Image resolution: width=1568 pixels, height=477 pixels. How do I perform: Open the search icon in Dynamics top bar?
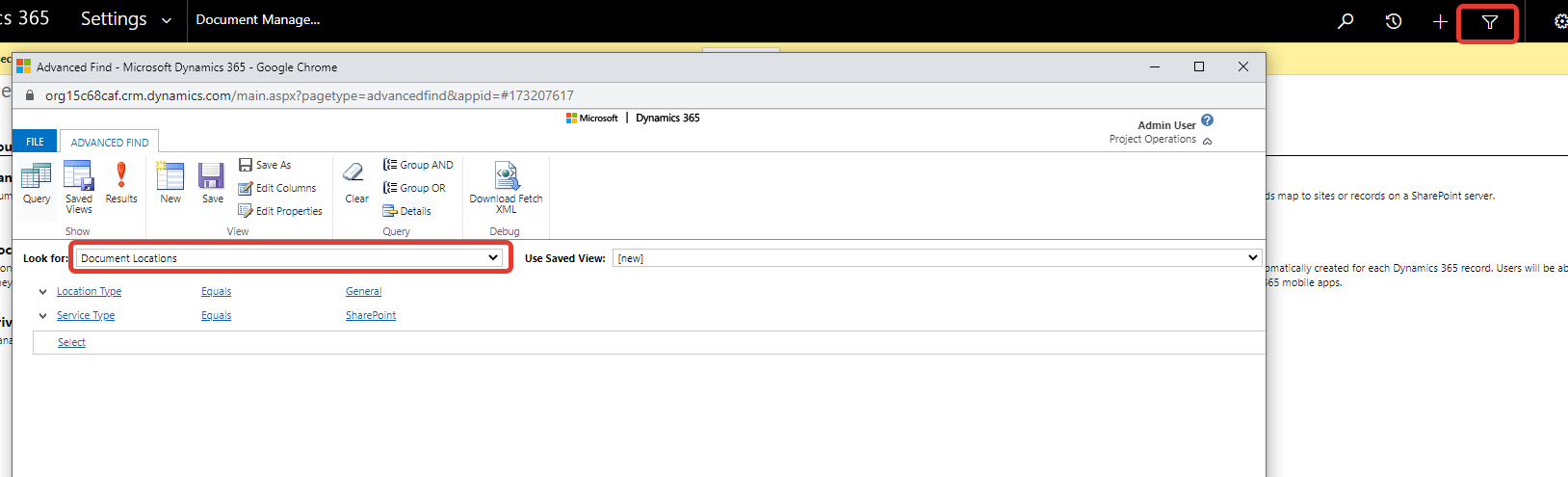1346,21
